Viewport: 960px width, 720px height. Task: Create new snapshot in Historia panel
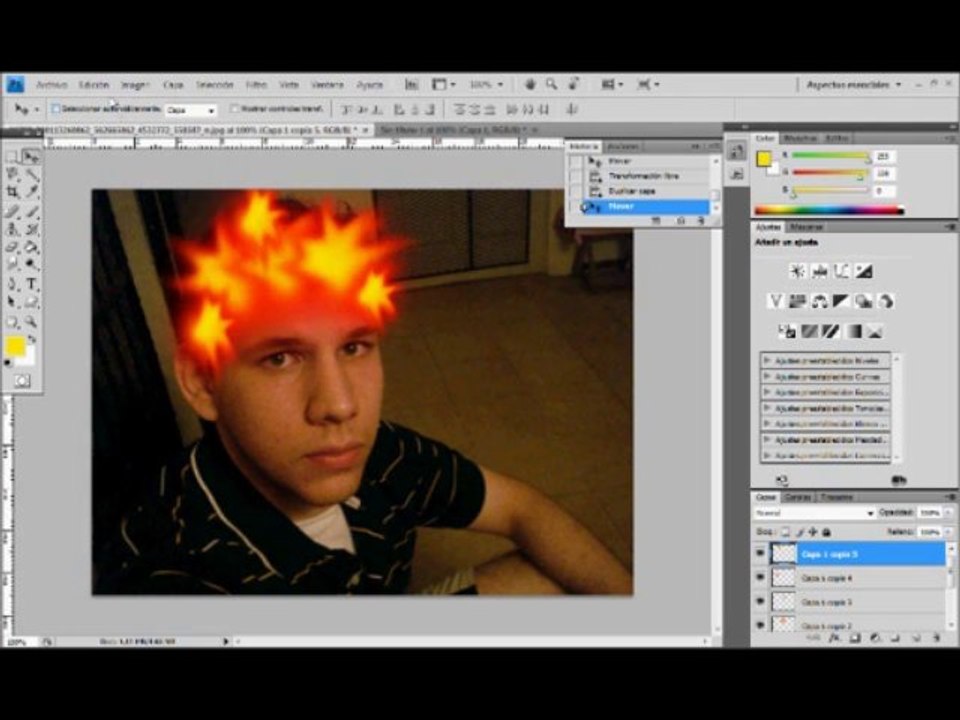pos(680,220)
